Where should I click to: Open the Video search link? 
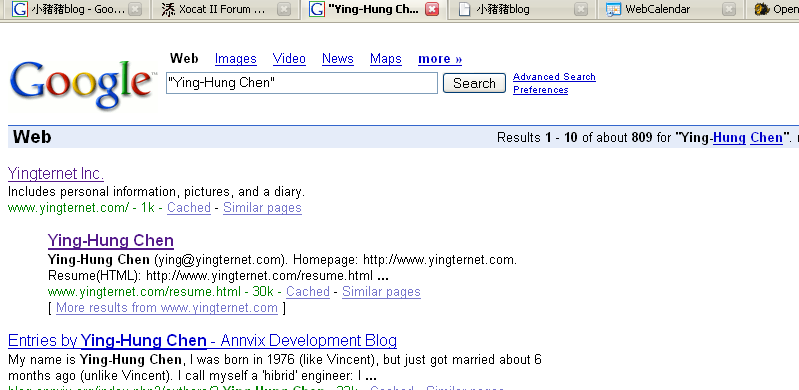pyautogui.click(x=289, y=59)
